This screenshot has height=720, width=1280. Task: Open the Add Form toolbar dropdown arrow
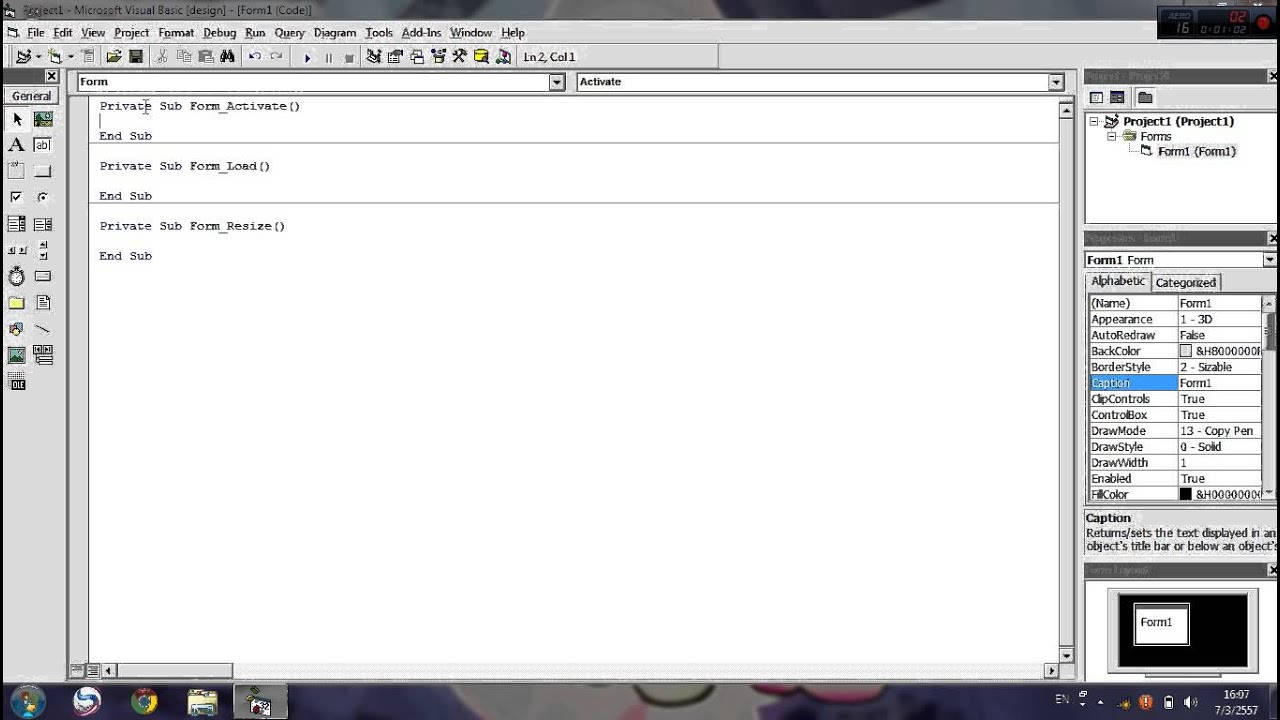(x=70, y=57)
